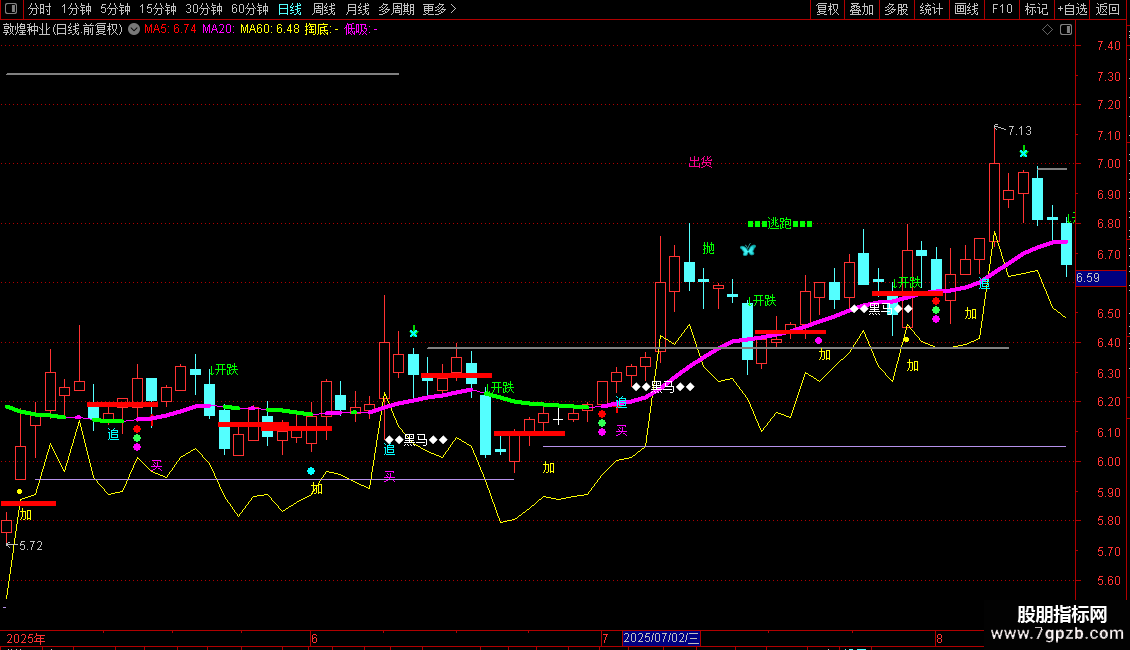This screenshot has width=1130, height=650.
Task: Click the 5.72 low price label
Action: 31,546
